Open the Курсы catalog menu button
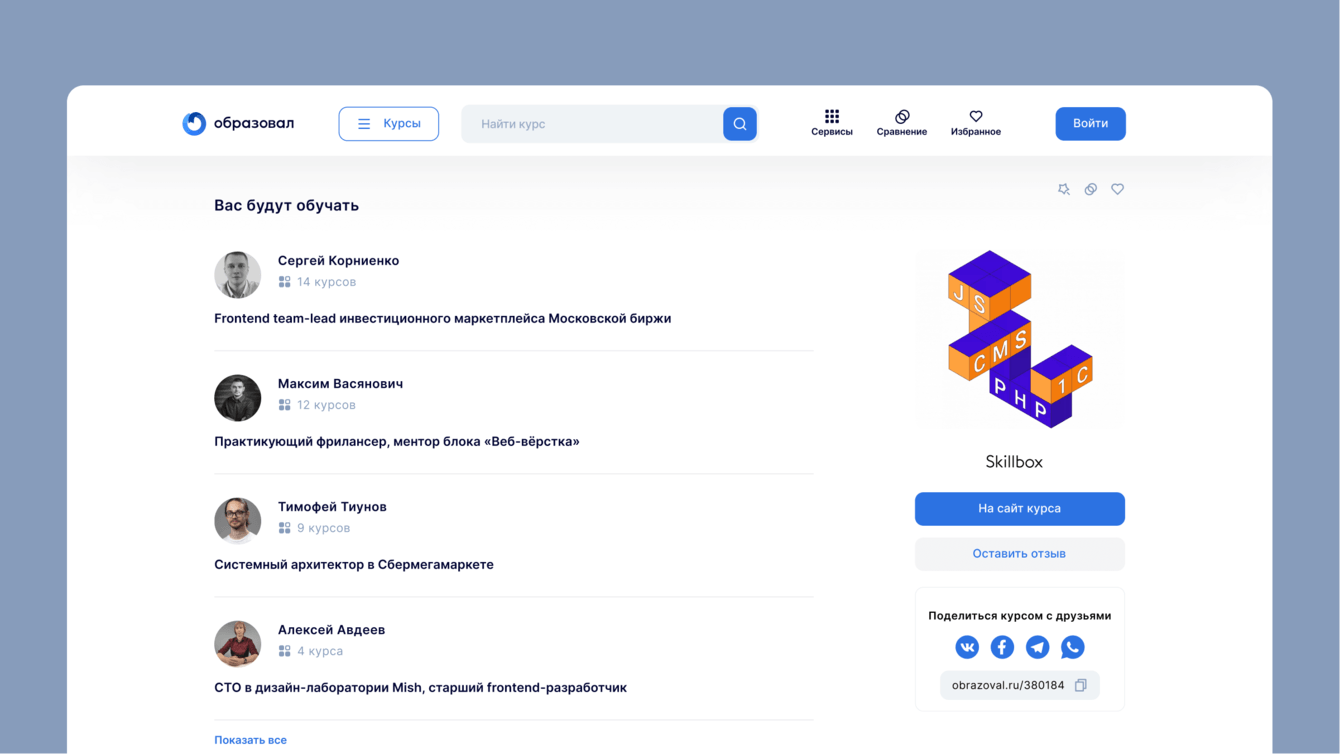Viewport: 1340px width, 754px height. [389, 124]
